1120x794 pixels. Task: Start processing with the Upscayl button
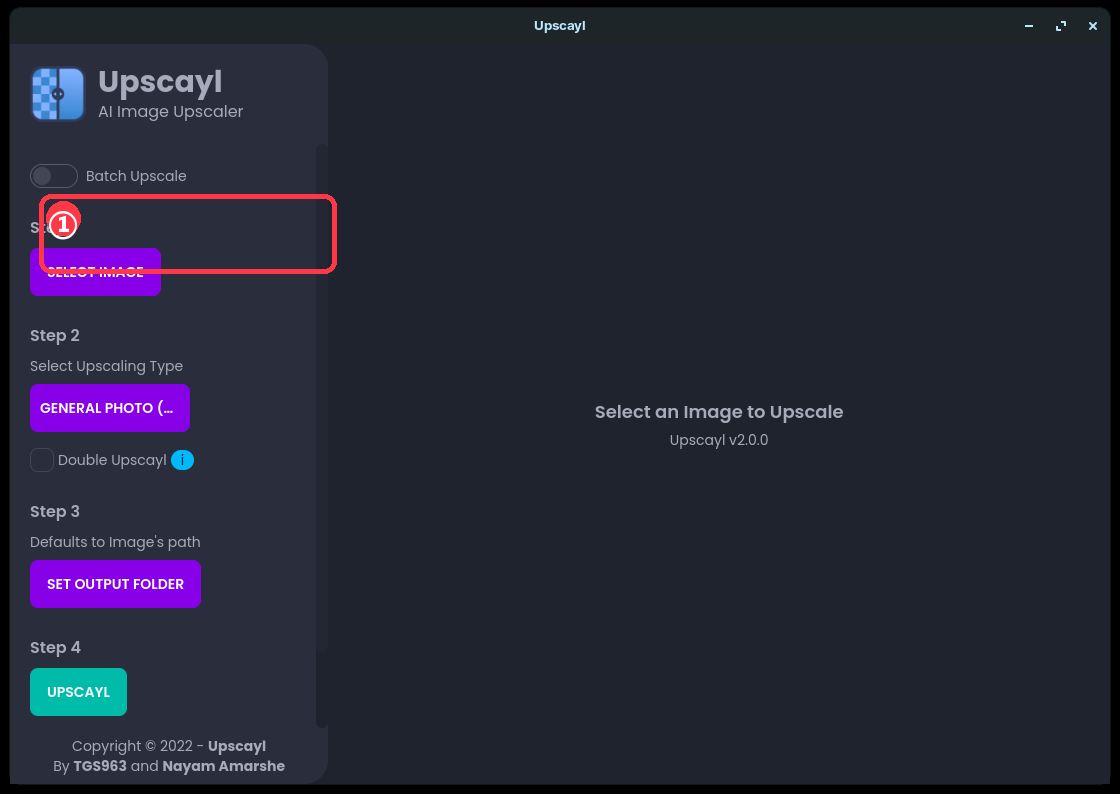tap(79, 692)
